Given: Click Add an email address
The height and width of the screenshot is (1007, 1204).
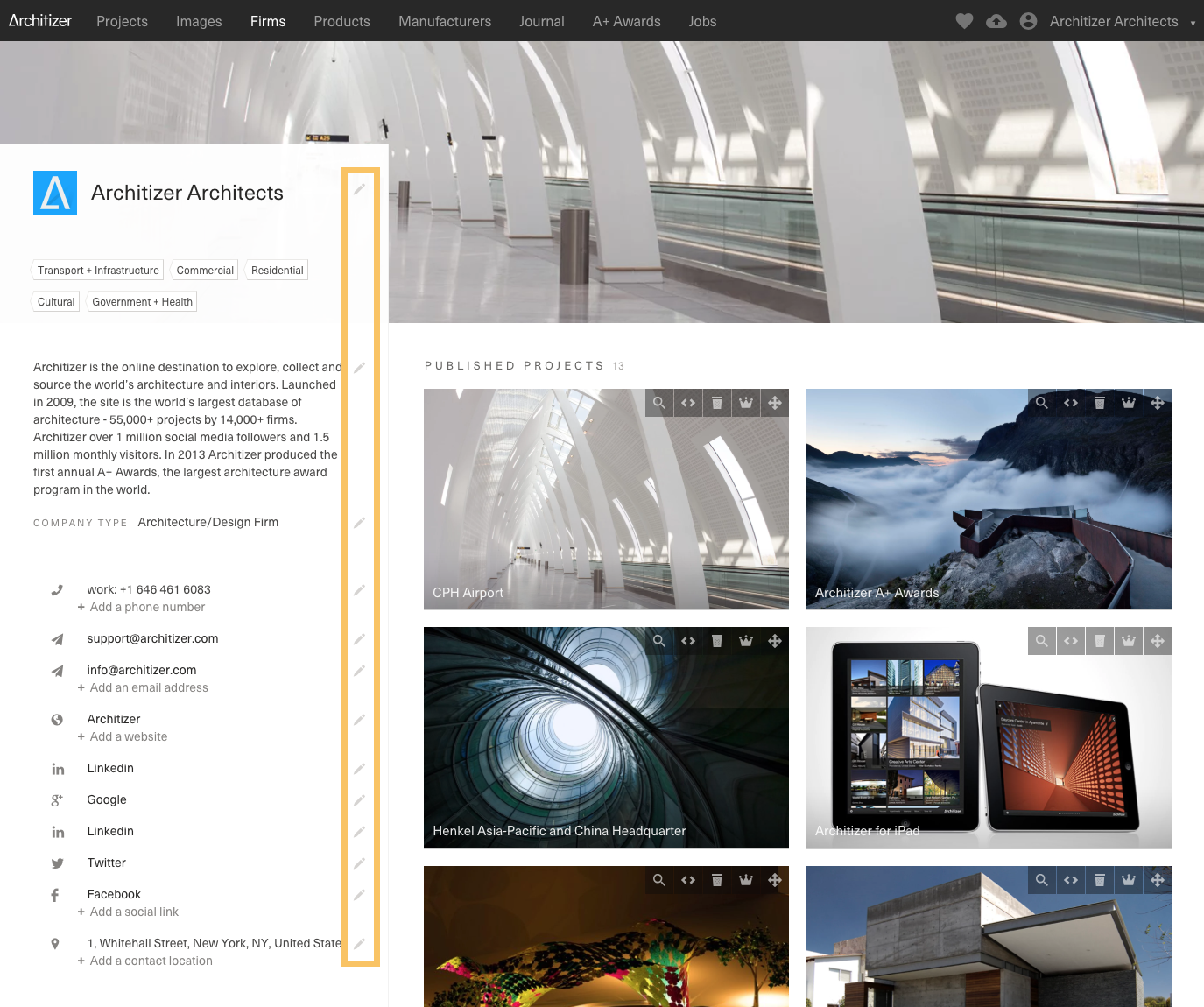Looking at the screenshot, I should tap(143, 688).
